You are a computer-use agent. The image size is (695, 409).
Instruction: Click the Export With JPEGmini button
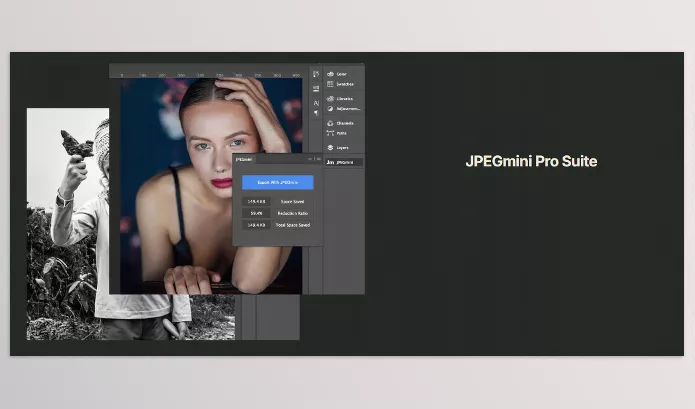click(x=278, y=182)
